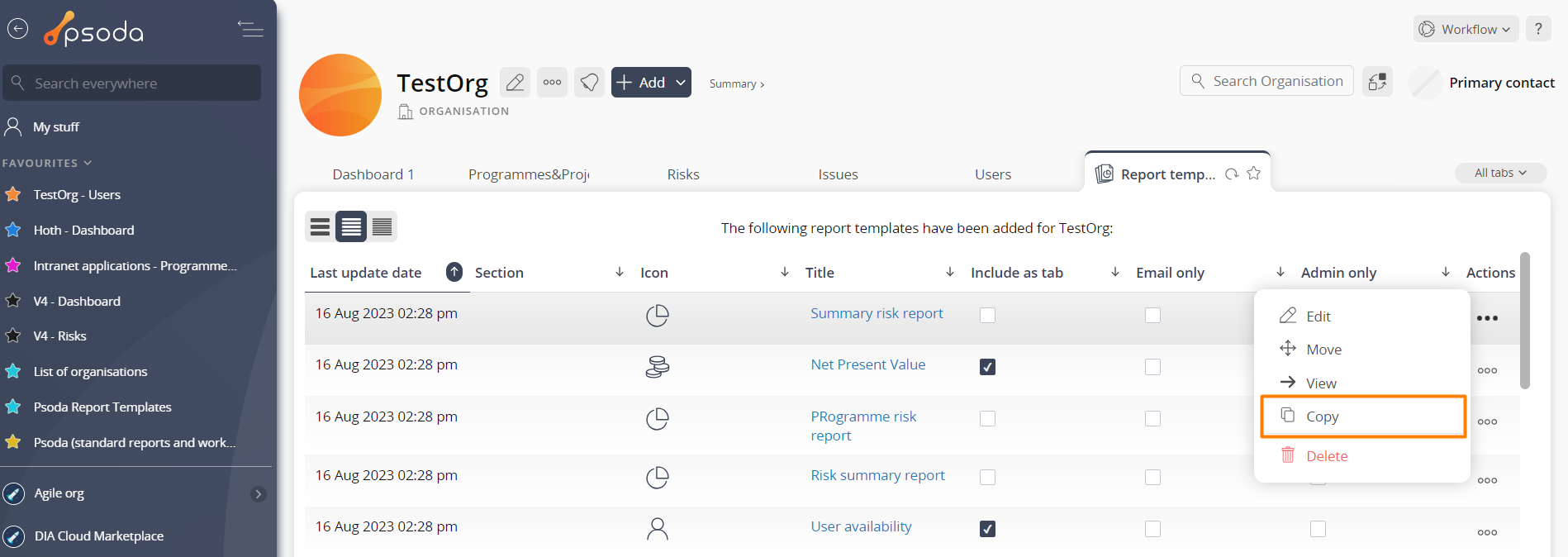Open the Psoda logo home
This screenshot has height=557, width=1568.
pos(93,30)
